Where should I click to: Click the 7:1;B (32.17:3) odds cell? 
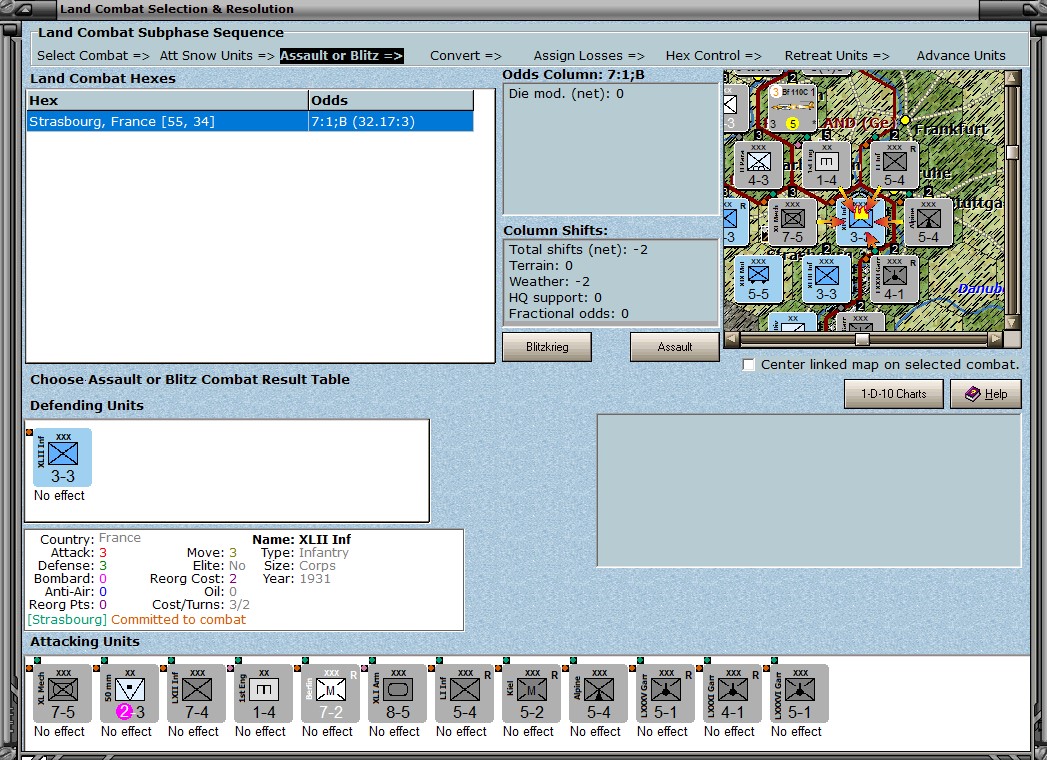pos(391,122)
